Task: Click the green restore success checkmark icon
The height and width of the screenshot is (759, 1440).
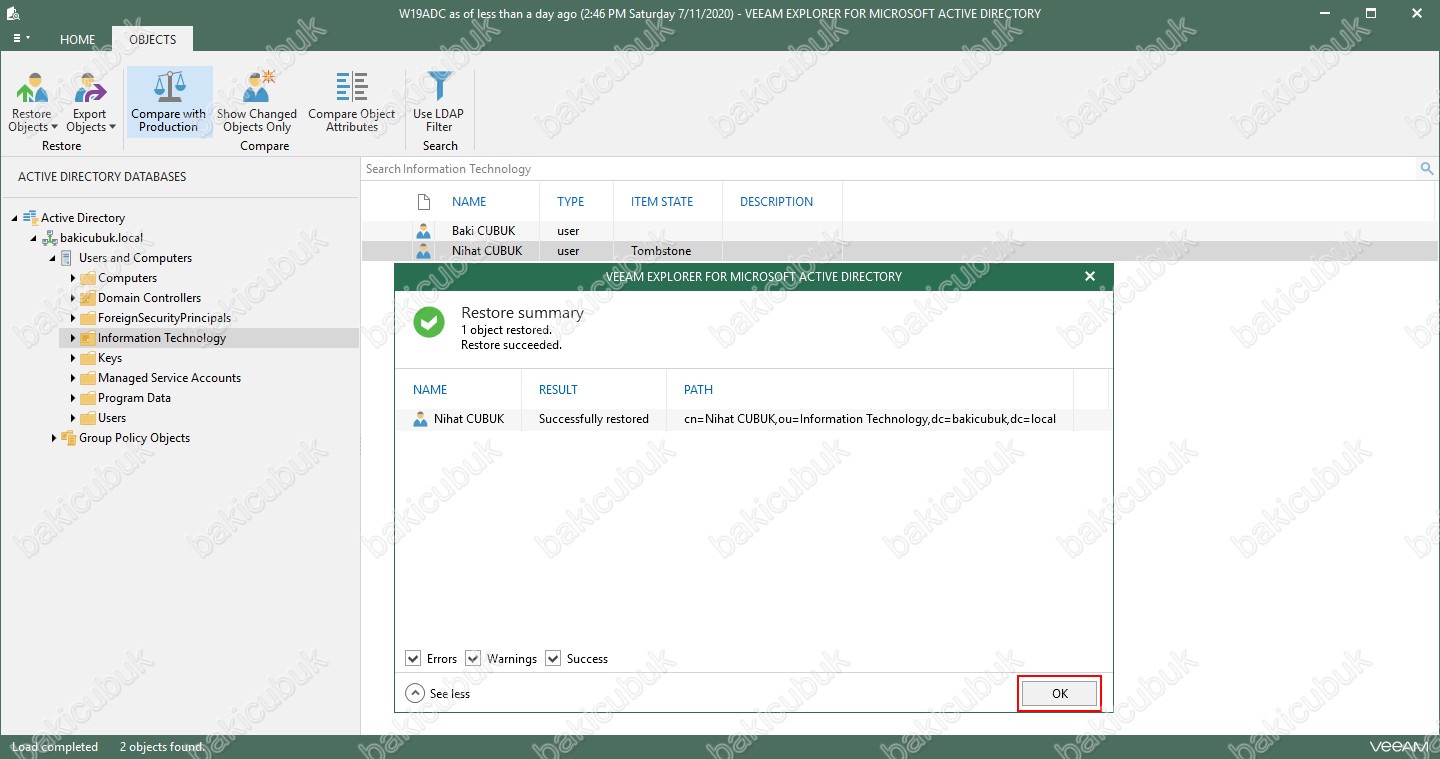Action: (429, 322)
